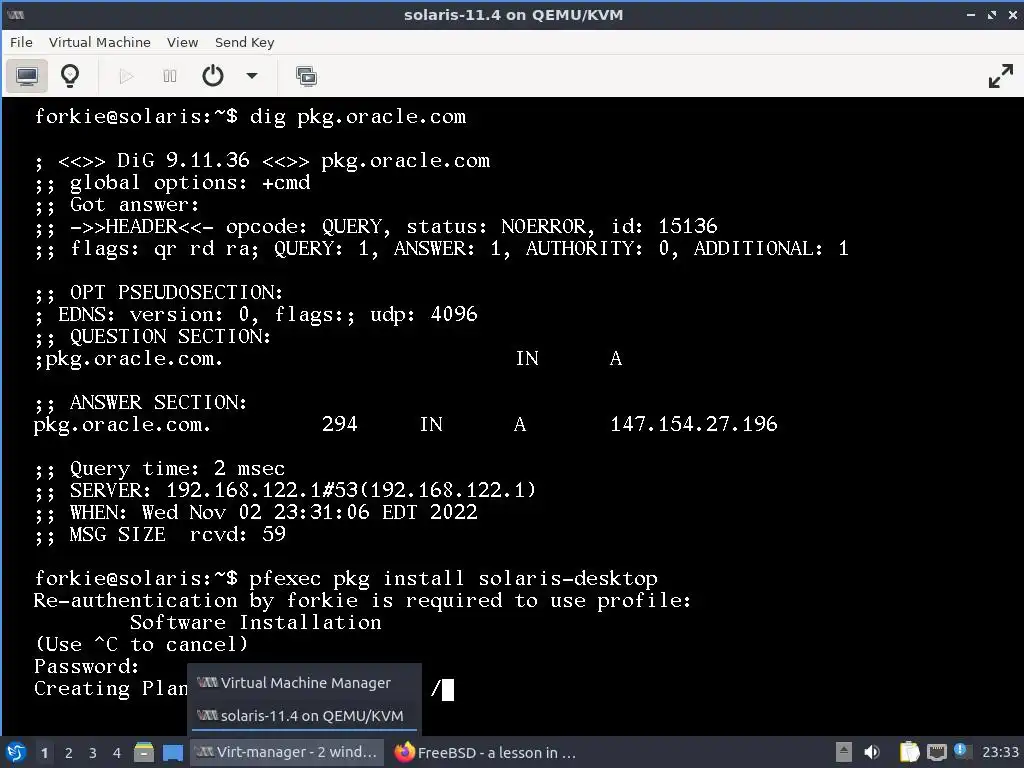This screenshot has width=1024, height=768.
Task: Click the Run virtual machine play button
Action: pyautogui.click(x=126, y=76)
